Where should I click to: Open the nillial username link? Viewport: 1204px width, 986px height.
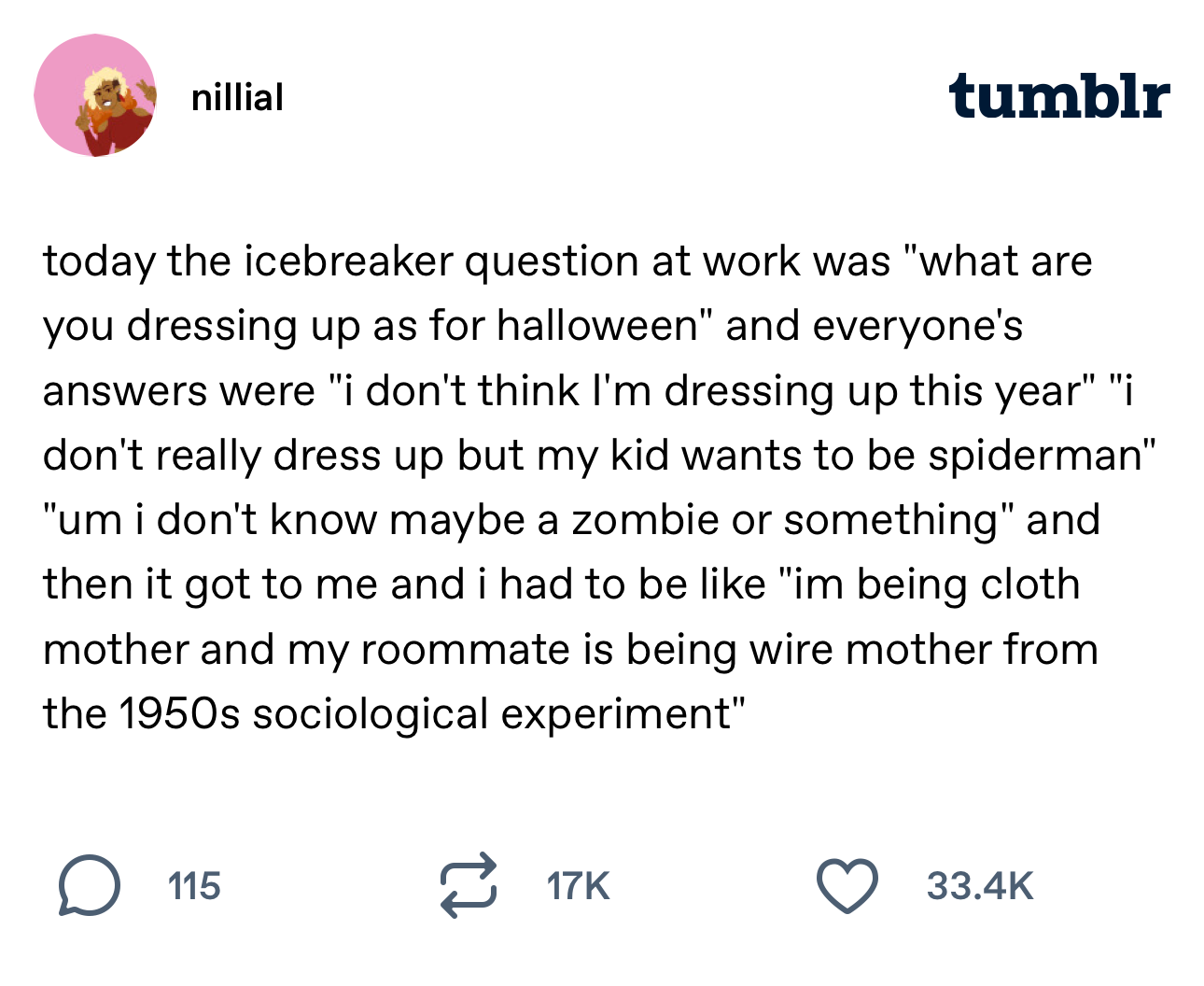click(237, 97)
